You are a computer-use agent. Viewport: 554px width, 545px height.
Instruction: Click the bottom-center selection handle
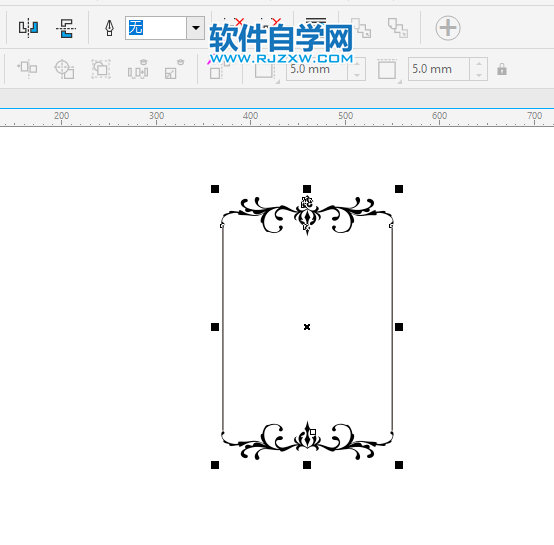pyautogui.click(x=307, y=465)
